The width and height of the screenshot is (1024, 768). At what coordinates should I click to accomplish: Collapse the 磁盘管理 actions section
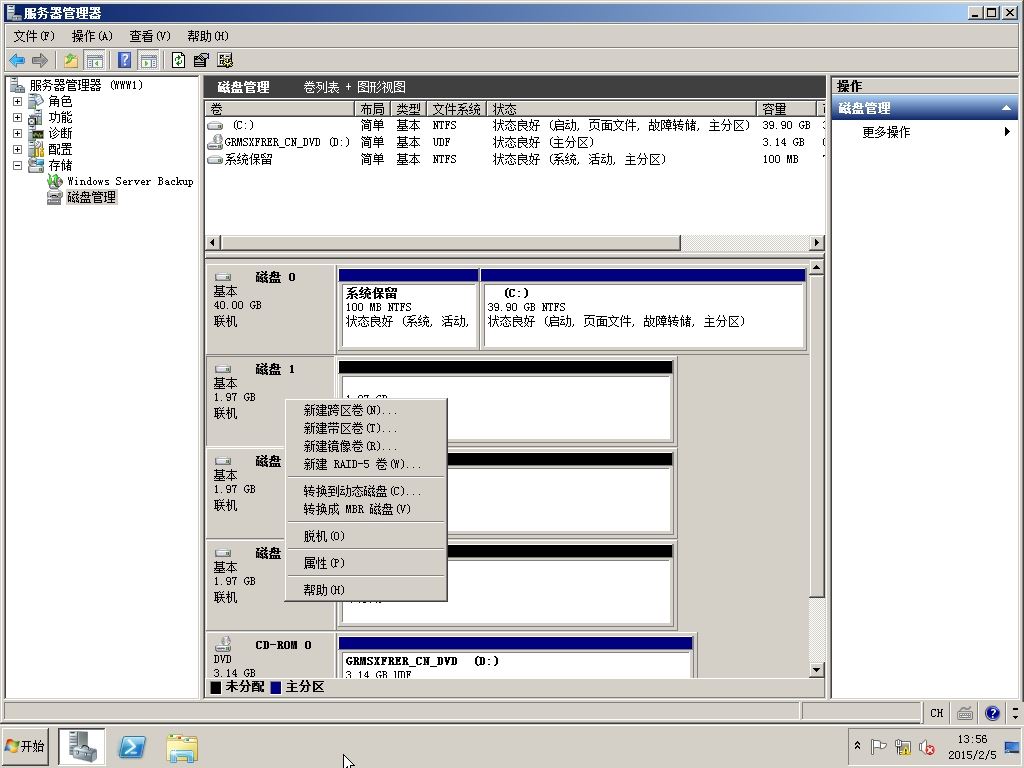click(1006, 108)
